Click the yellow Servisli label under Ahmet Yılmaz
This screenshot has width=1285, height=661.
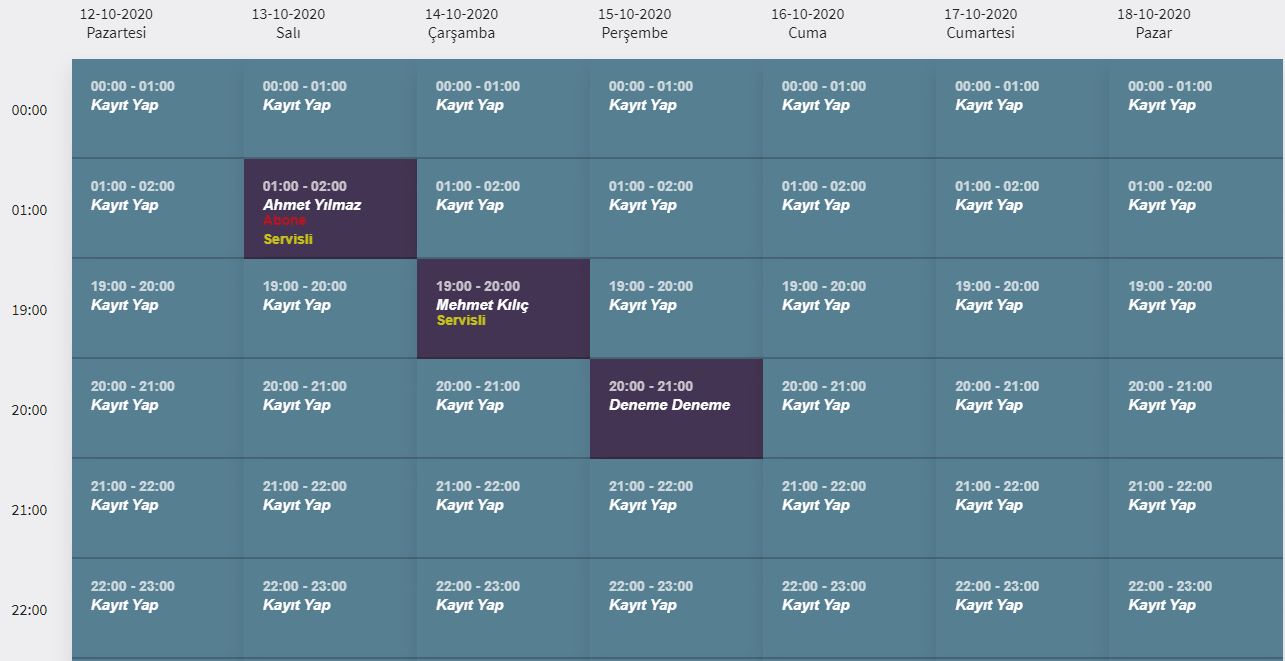tap(288, 240)
